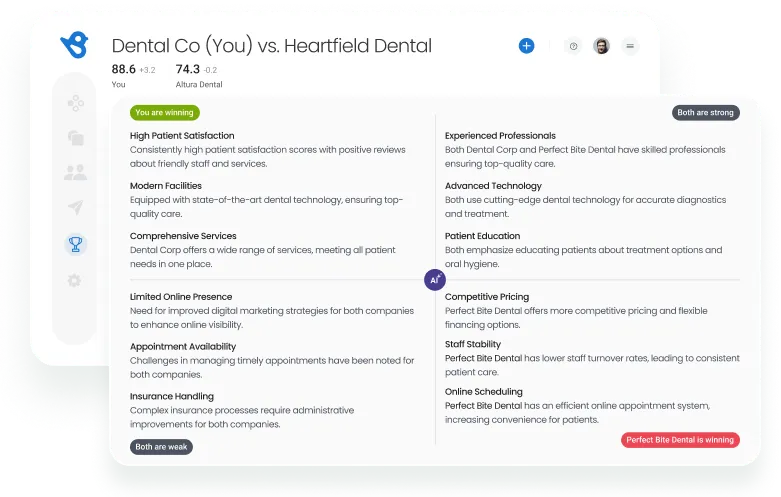Click the blue bird logo

click(74, 45)
